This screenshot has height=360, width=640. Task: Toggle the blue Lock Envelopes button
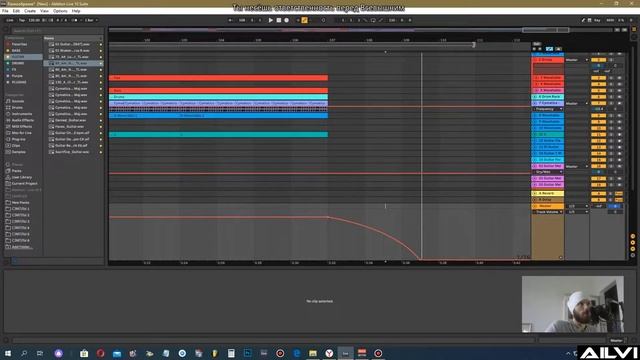[549, 49]
